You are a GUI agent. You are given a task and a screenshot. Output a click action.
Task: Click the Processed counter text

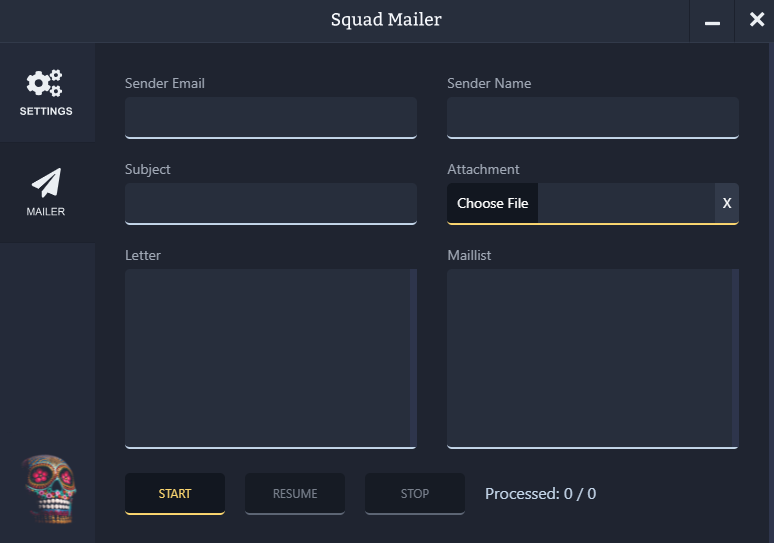click(x=540, y=494)
